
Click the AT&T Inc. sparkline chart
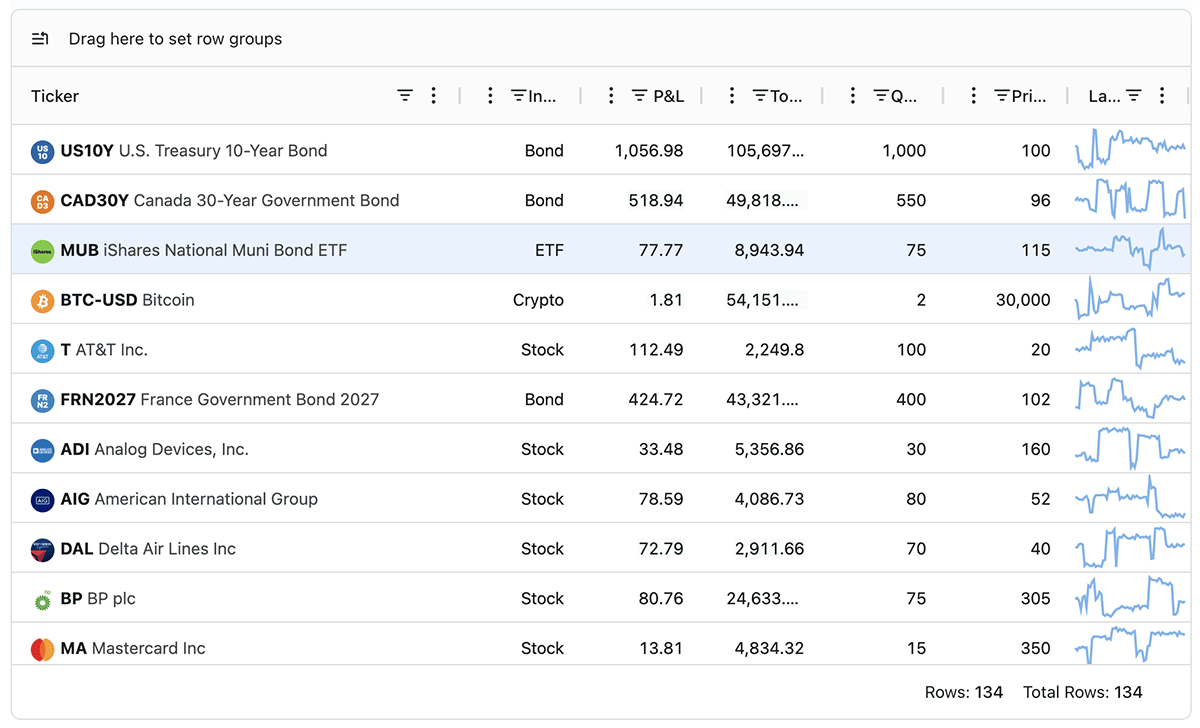coord(1130,350)
